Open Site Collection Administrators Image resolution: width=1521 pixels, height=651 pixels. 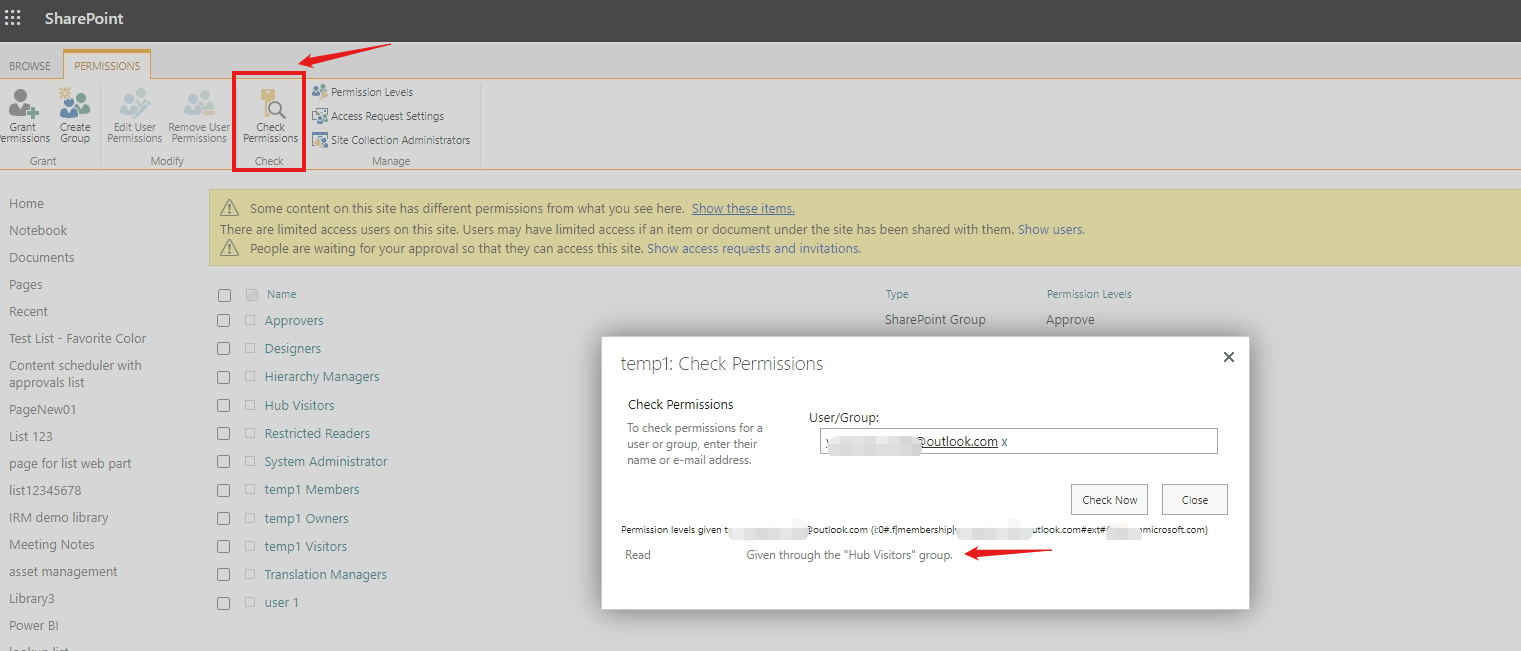click(391, 140)
